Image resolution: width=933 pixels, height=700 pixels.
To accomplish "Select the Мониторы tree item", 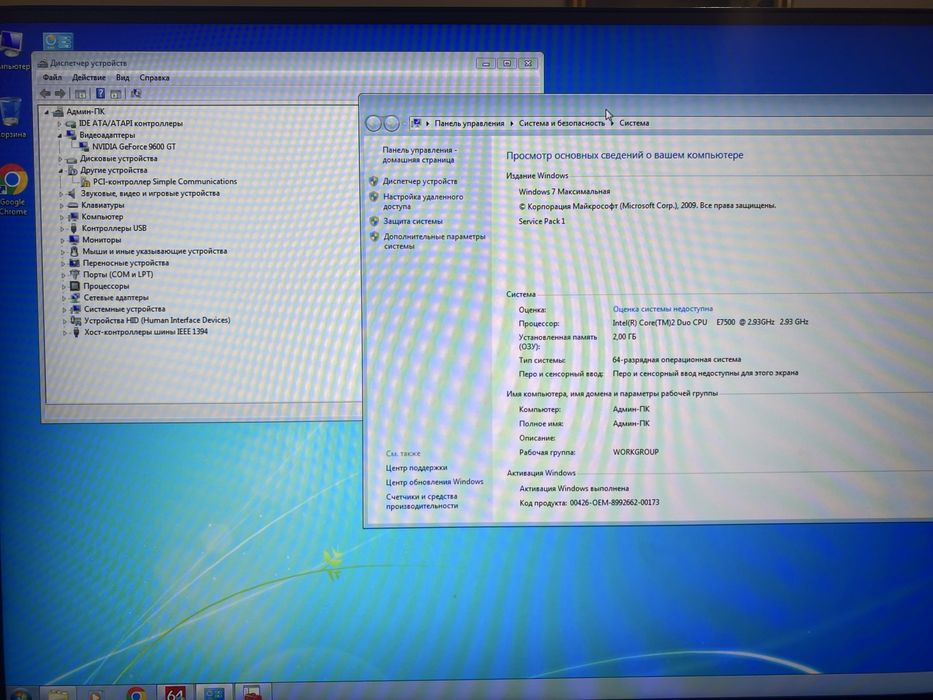I will 101,240.
